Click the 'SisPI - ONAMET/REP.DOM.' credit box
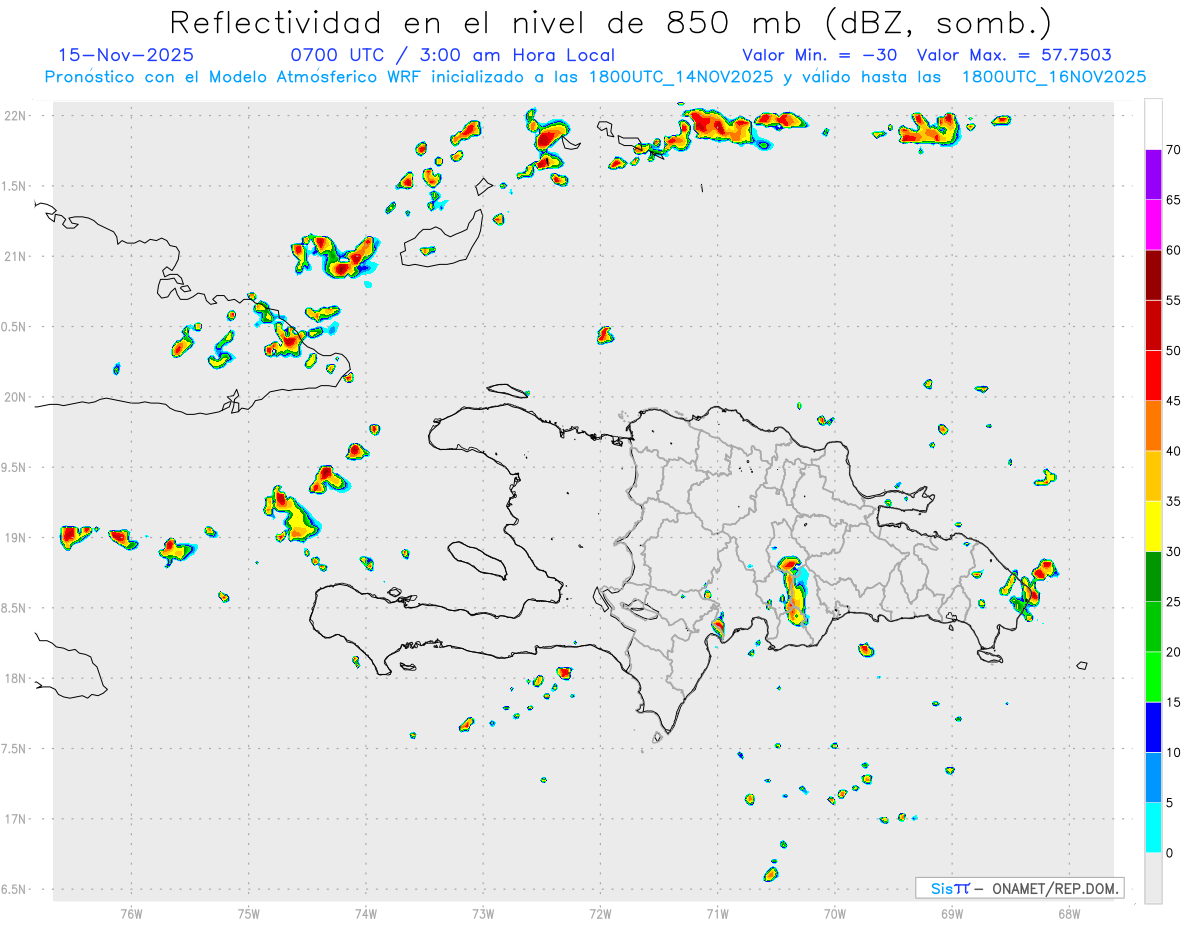This screenshot has width=1200, height=927. [x=1019, y=888]
